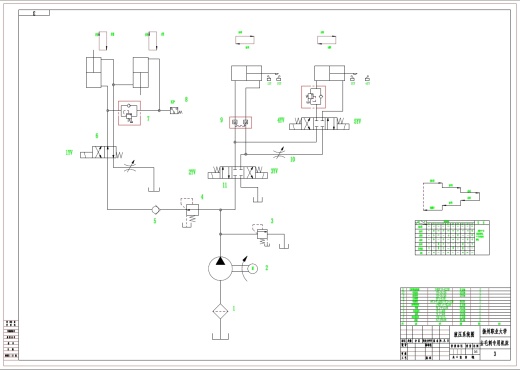Select the green number 5 below the check valve

(155, 220)
